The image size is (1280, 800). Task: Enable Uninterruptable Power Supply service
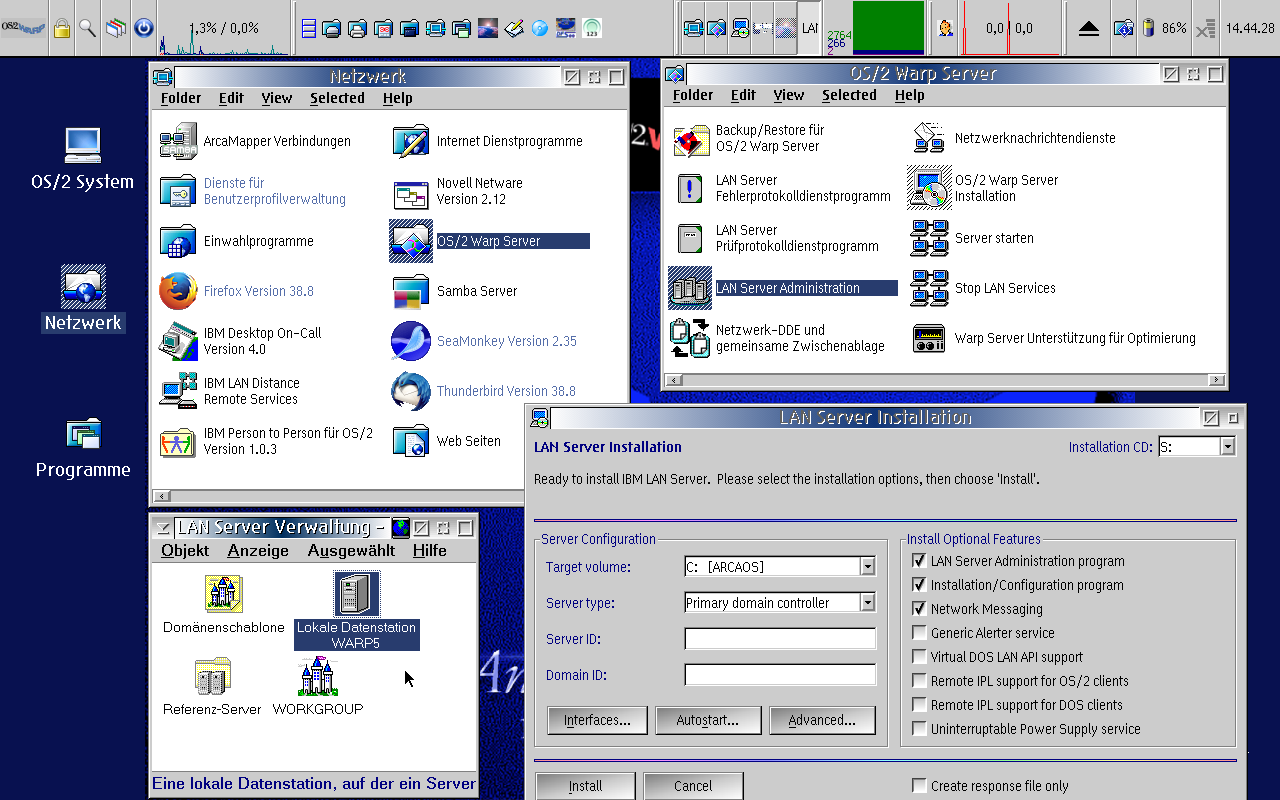(919, 729)
